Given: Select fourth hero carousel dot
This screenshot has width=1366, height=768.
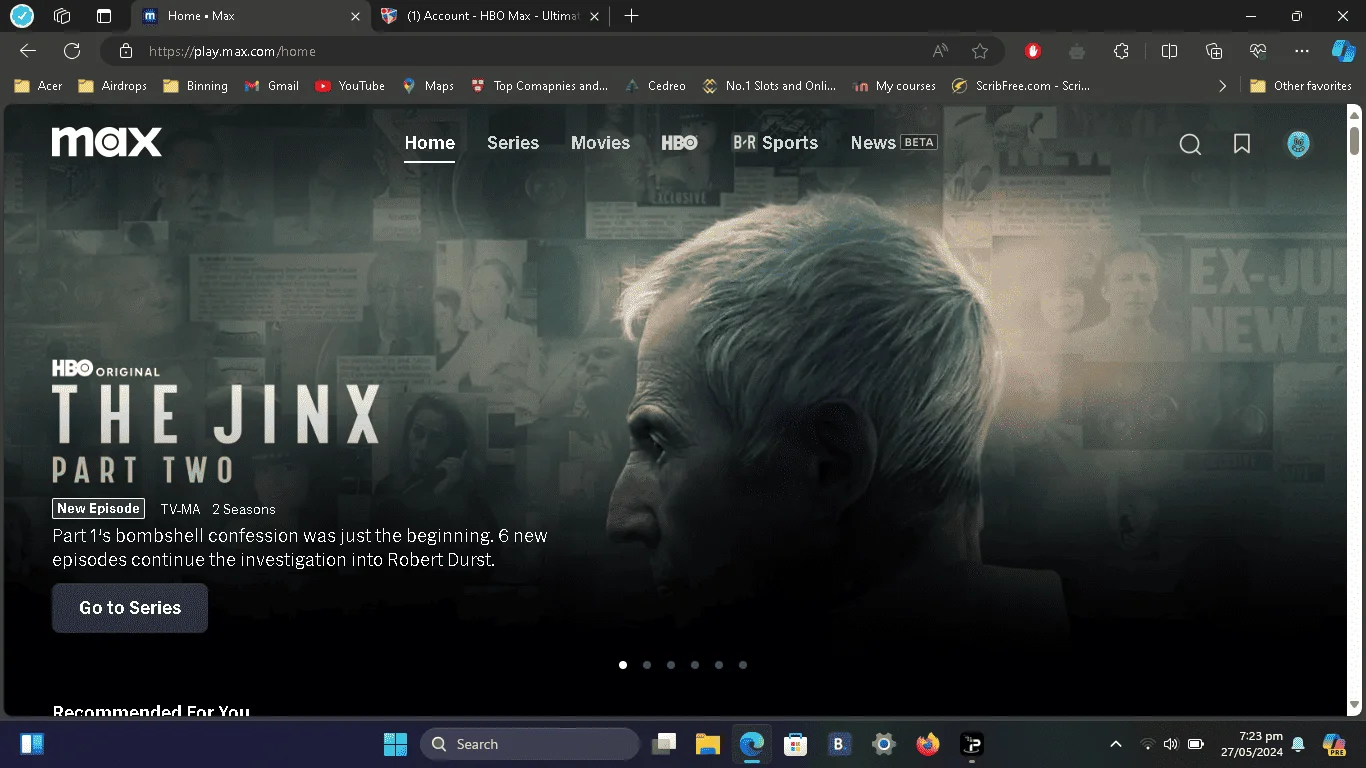Looking at the screenshot, I should (695, 665).
